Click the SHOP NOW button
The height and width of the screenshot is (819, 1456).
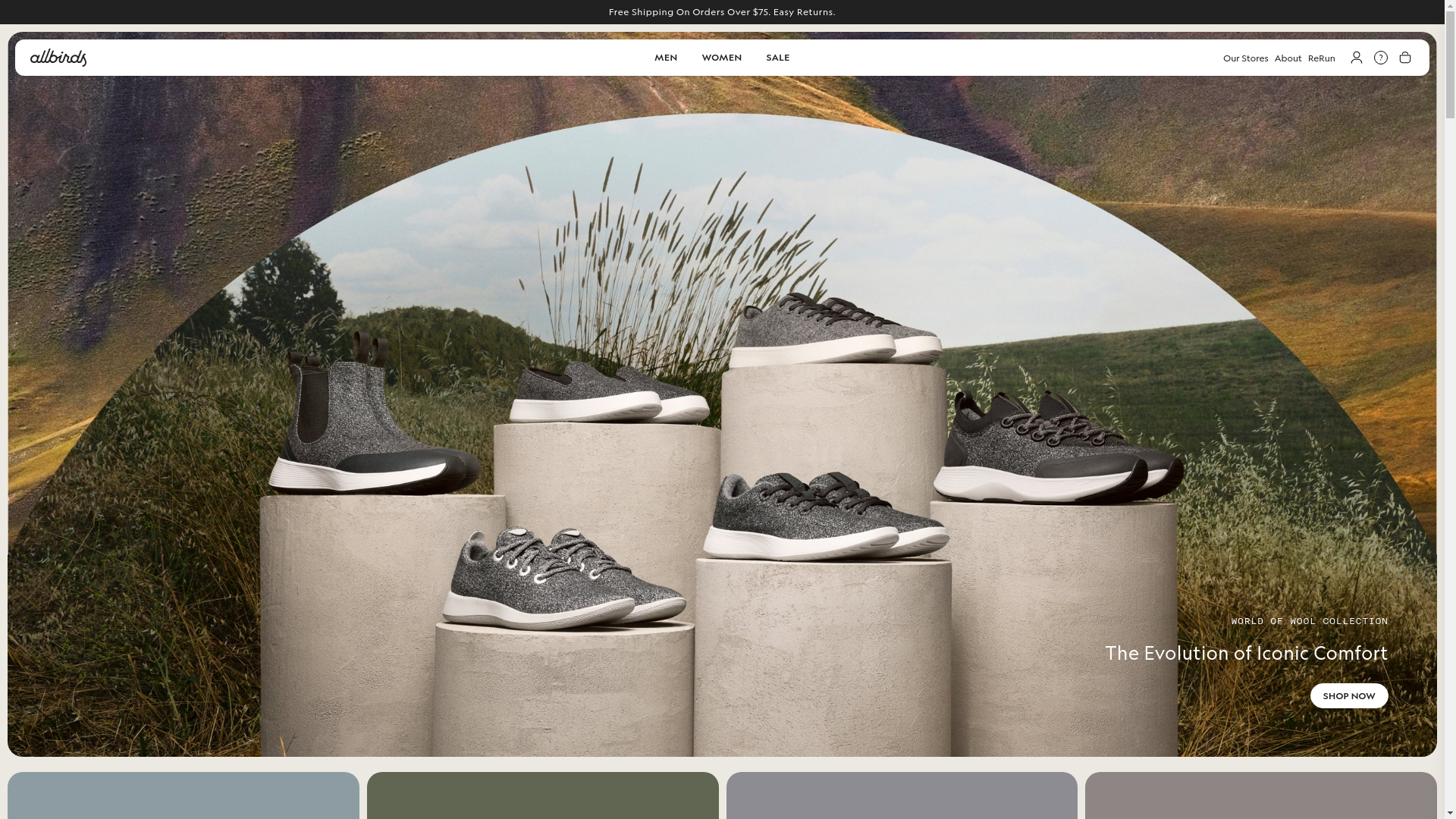[1349, 696]
